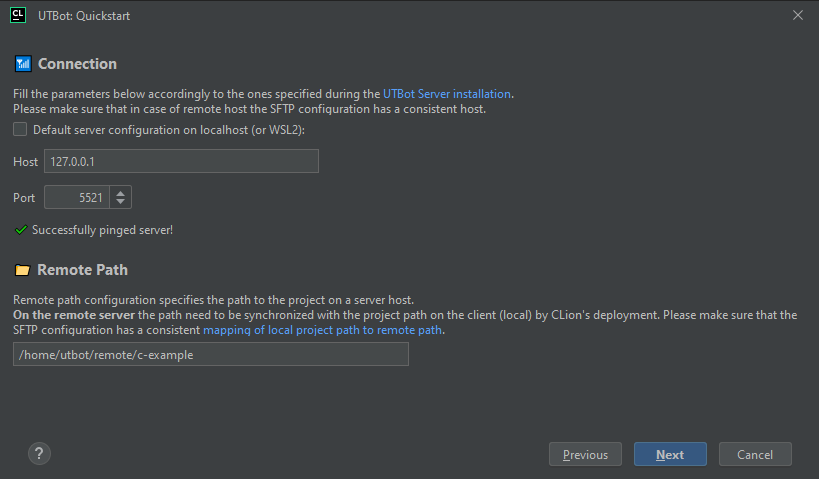This screenshot has width=819, height=479.
Task: Decrease port number with down arrow
Action: click(x=120, y=203)
